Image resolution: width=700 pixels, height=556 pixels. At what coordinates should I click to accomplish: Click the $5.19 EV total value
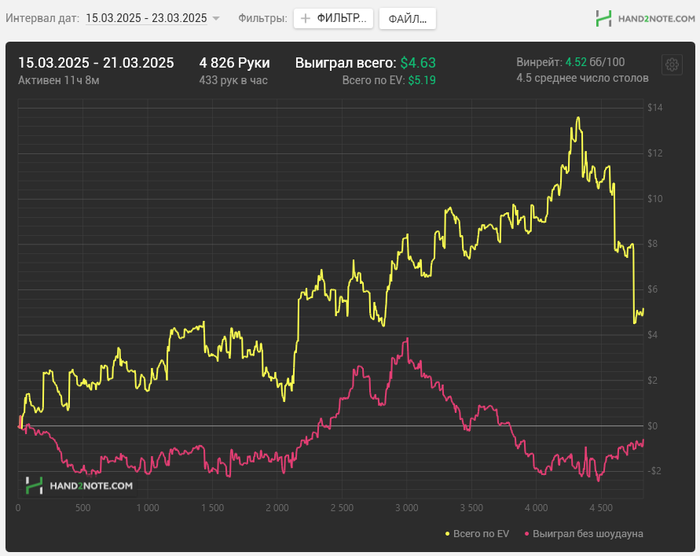pos(422,80)
